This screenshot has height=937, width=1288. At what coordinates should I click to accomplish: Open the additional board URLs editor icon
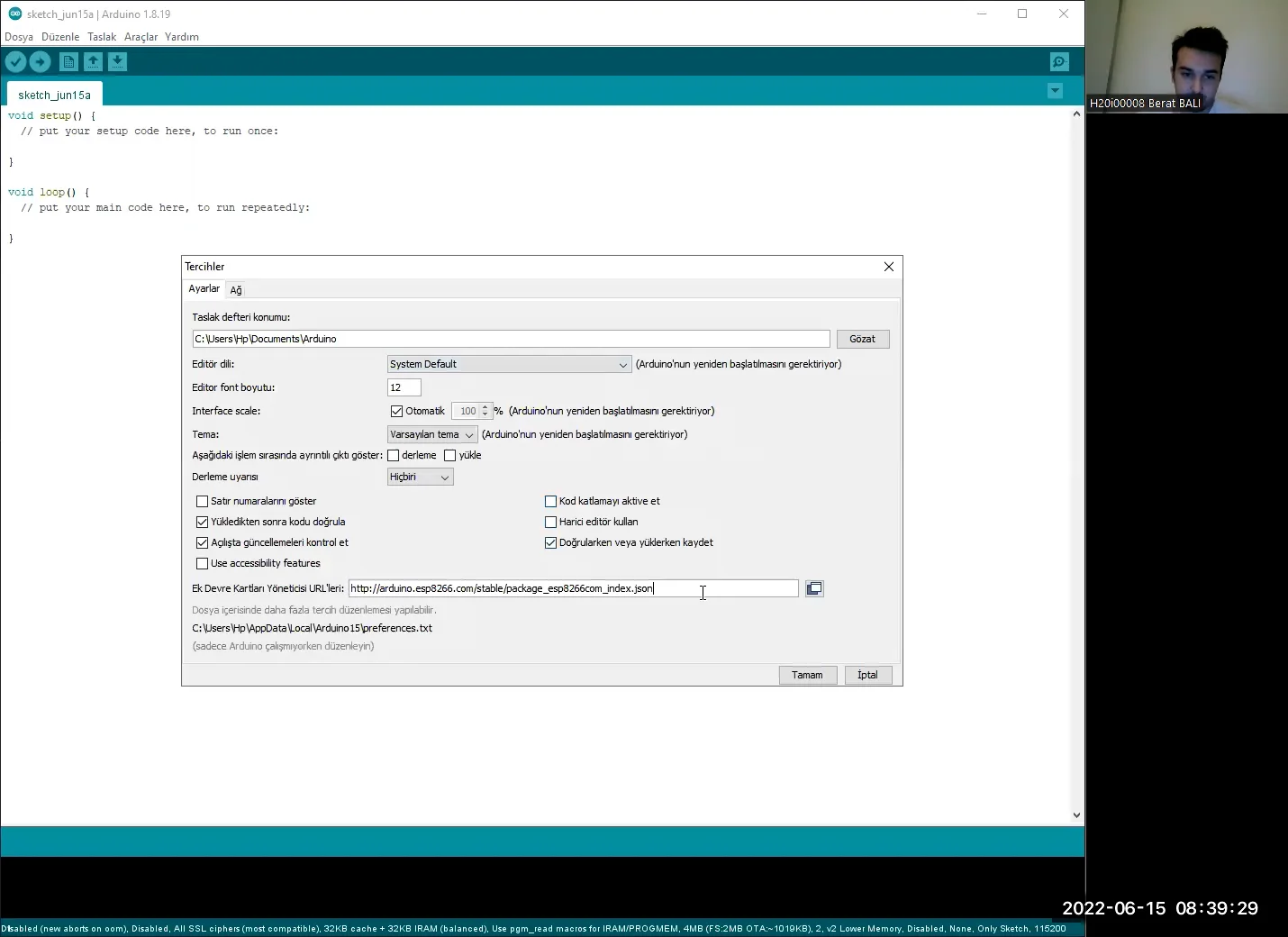(x=814, y=588)
